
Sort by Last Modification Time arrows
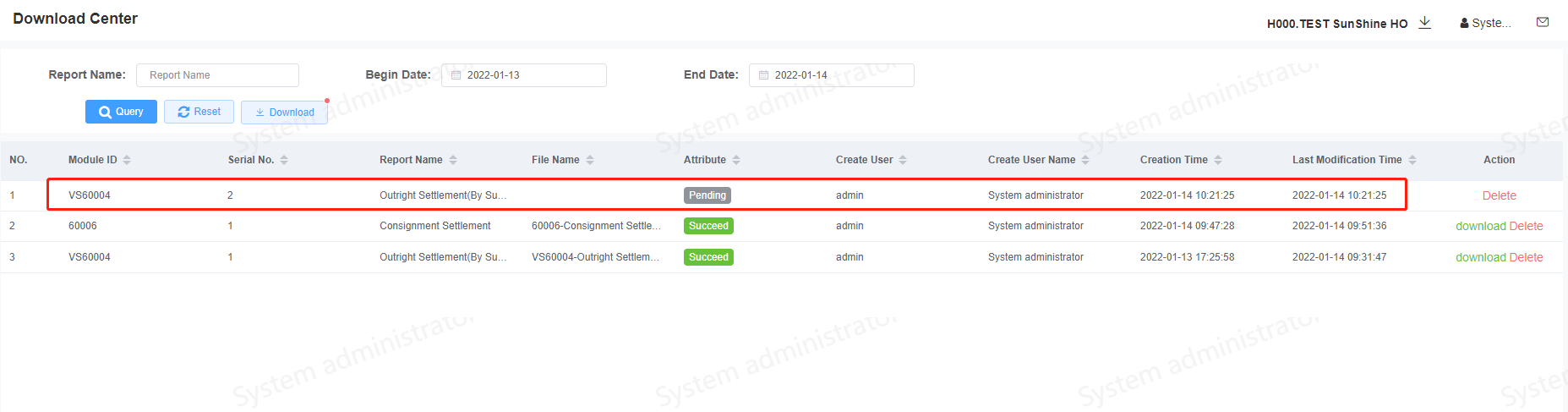[x=1412, y=160]
